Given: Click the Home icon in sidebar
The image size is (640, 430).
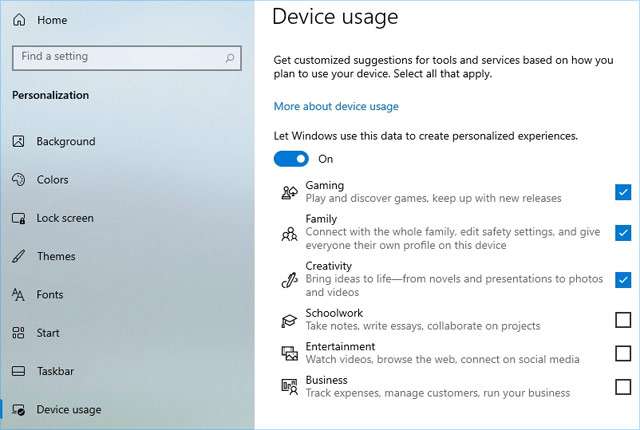Looking at the screenshot, I should click(19, 20).
